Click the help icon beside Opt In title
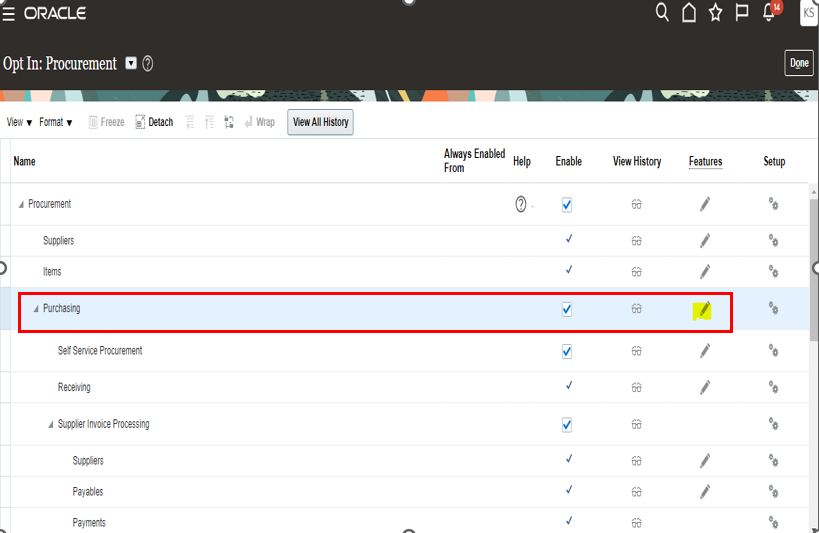Viewport: 819px width, 533px height. [148, 64]
